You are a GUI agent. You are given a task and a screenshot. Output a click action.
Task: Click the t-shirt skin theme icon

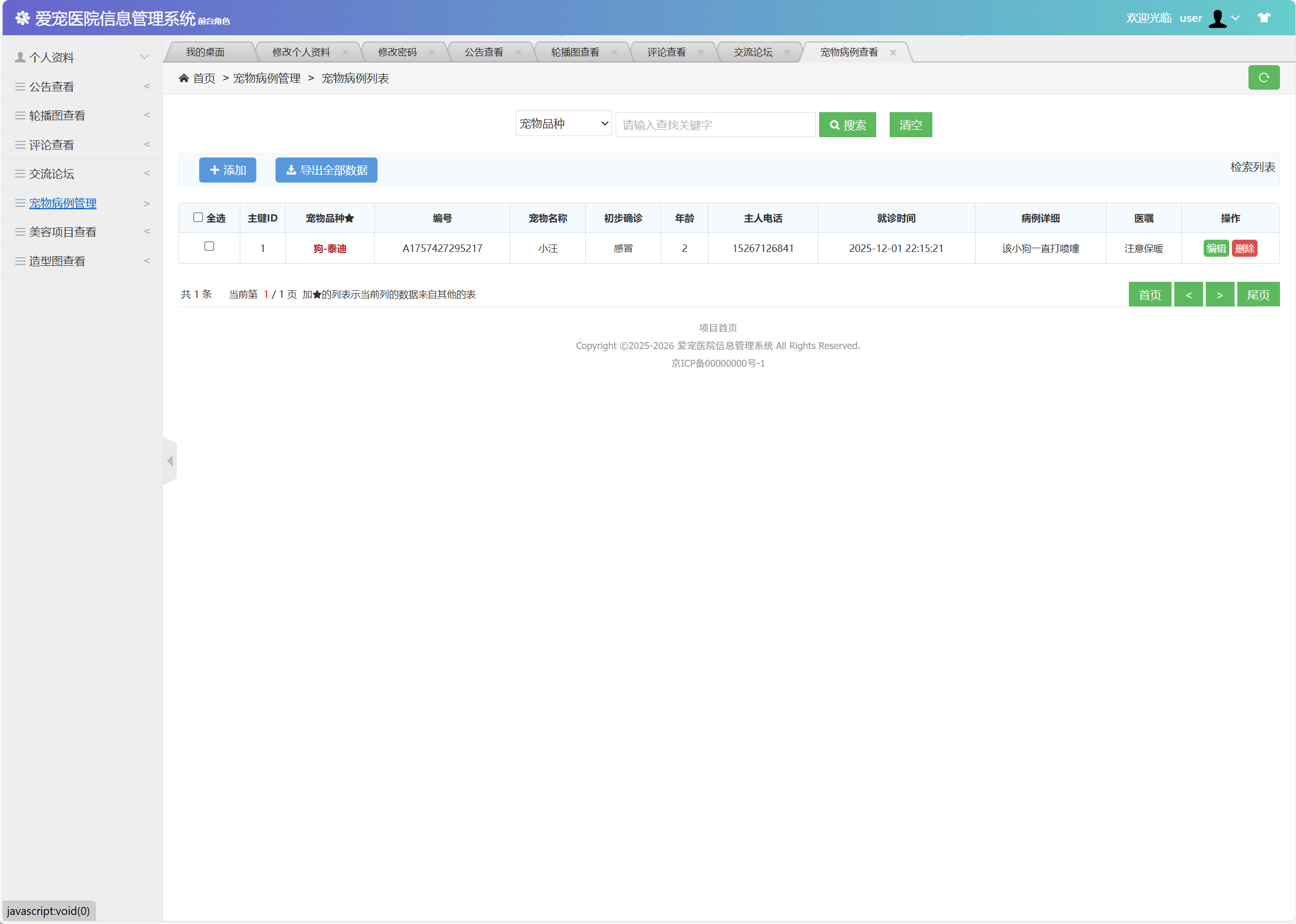click(1263, 18)
